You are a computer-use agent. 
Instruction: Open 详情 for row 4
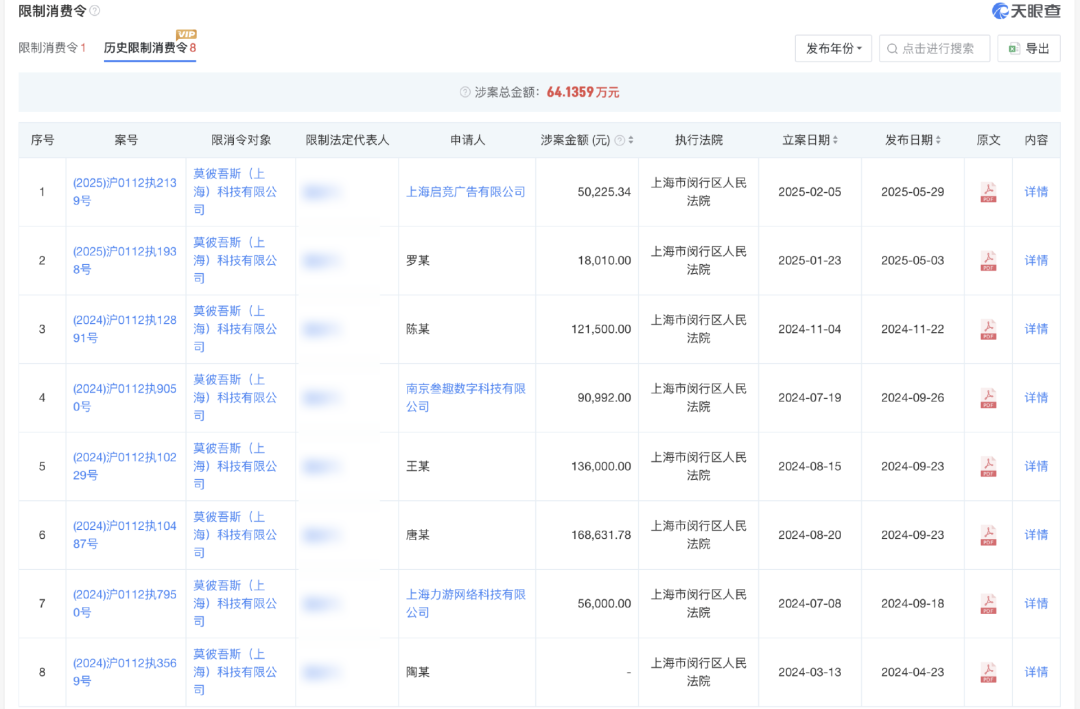(x=1036, y=398)
